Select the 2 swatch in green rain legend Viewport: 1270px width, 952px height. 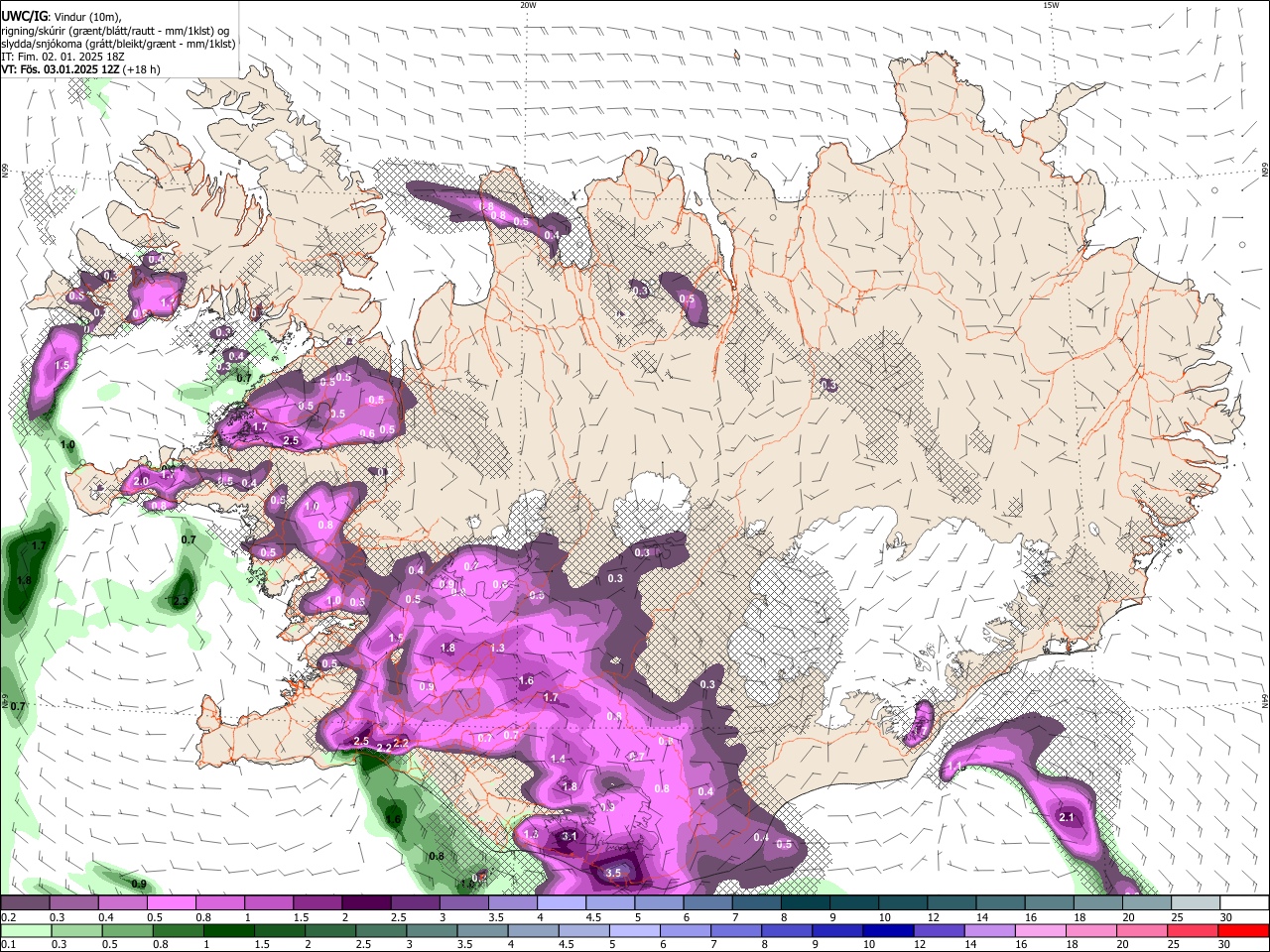click(x=329, y=931)
